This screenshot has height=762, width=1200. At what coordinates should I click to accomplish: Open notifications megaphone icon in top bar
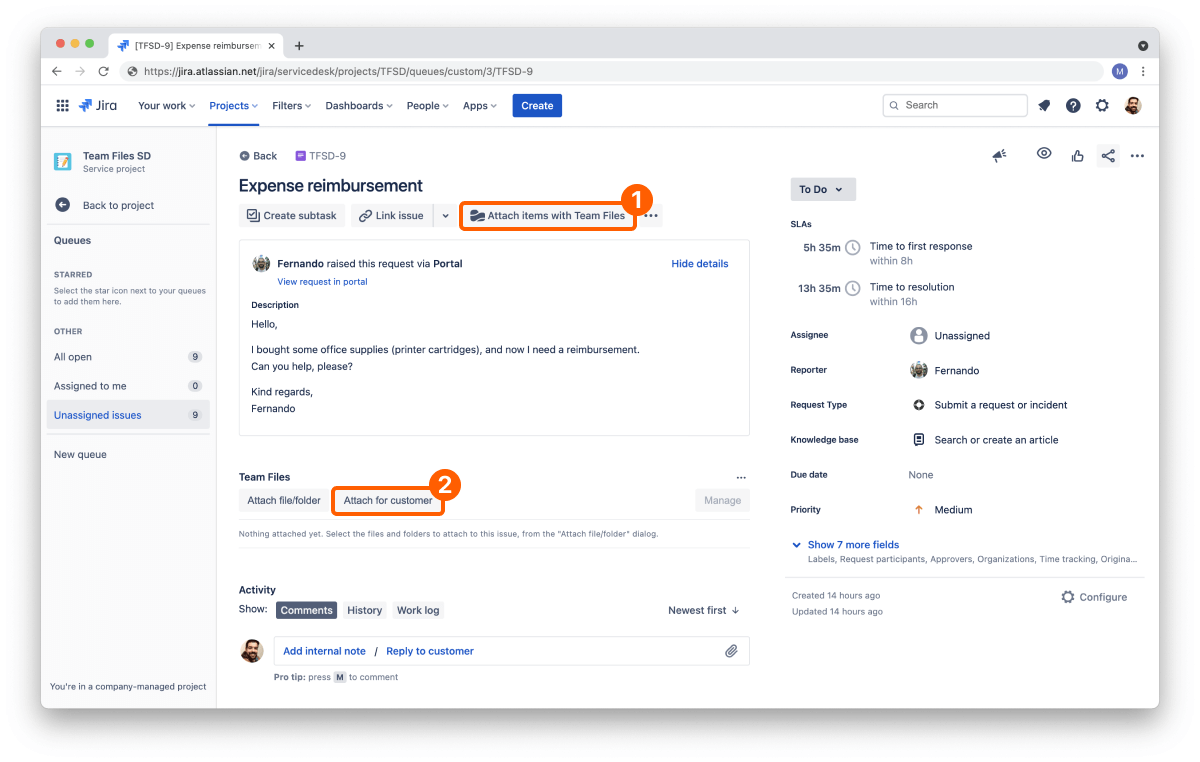pyautogui.click(x=1044, y=106)
